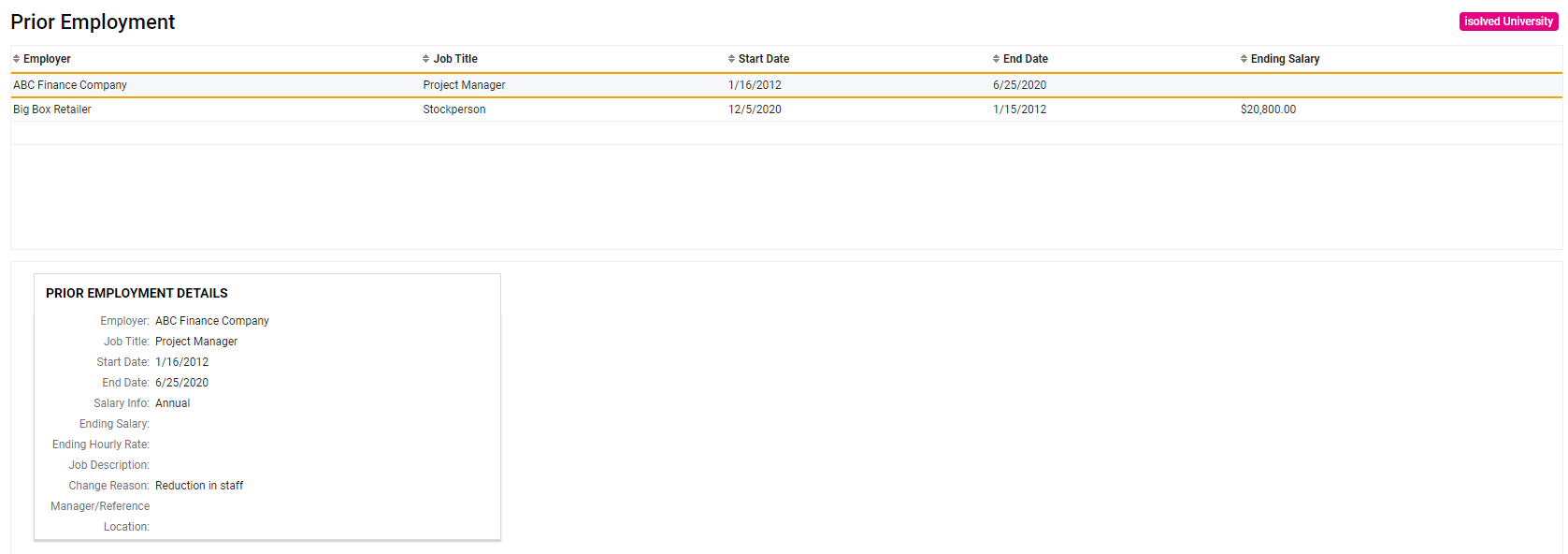Click the Prior Employment Details heading
The width and height of the screenshot is (1568, 554).
137,293
